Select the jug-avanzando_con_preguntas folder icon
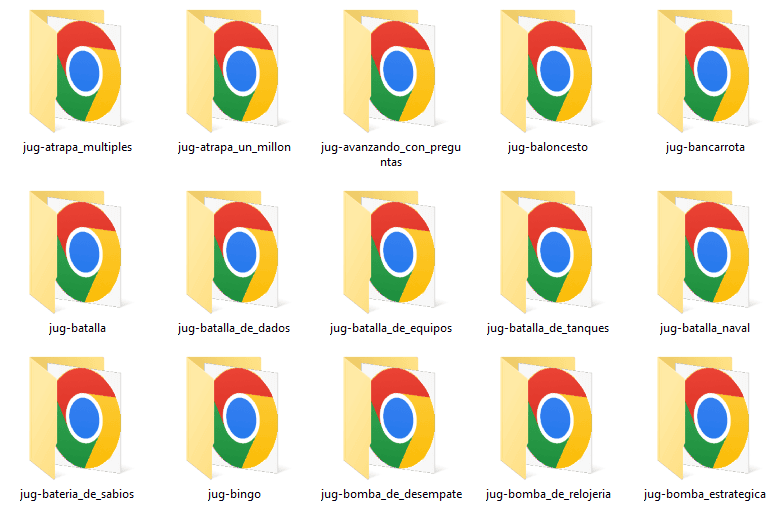The image size is (781, 514). (391, 70)
